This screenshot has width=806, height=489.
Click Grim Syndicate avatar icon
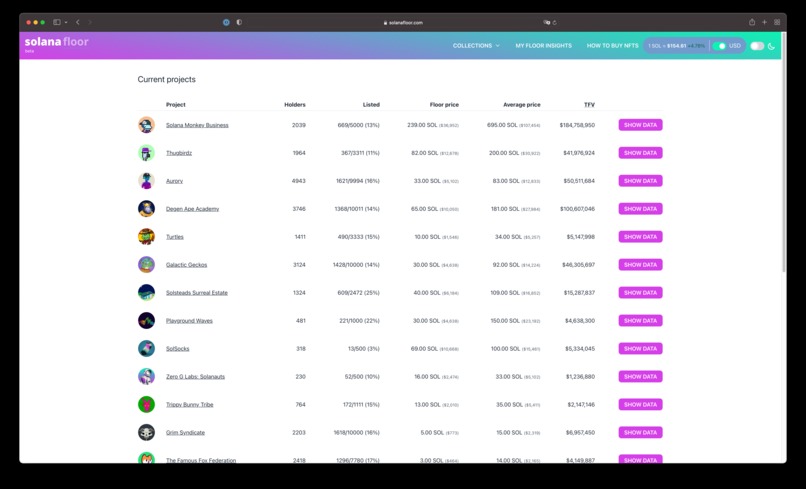pyautogui.click(x=146, y=432)
